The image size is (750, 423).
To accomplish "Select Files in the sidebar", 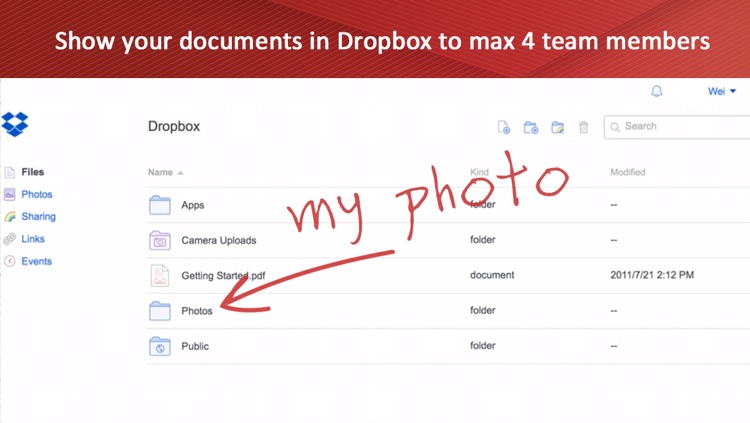I will coord(33,172).
